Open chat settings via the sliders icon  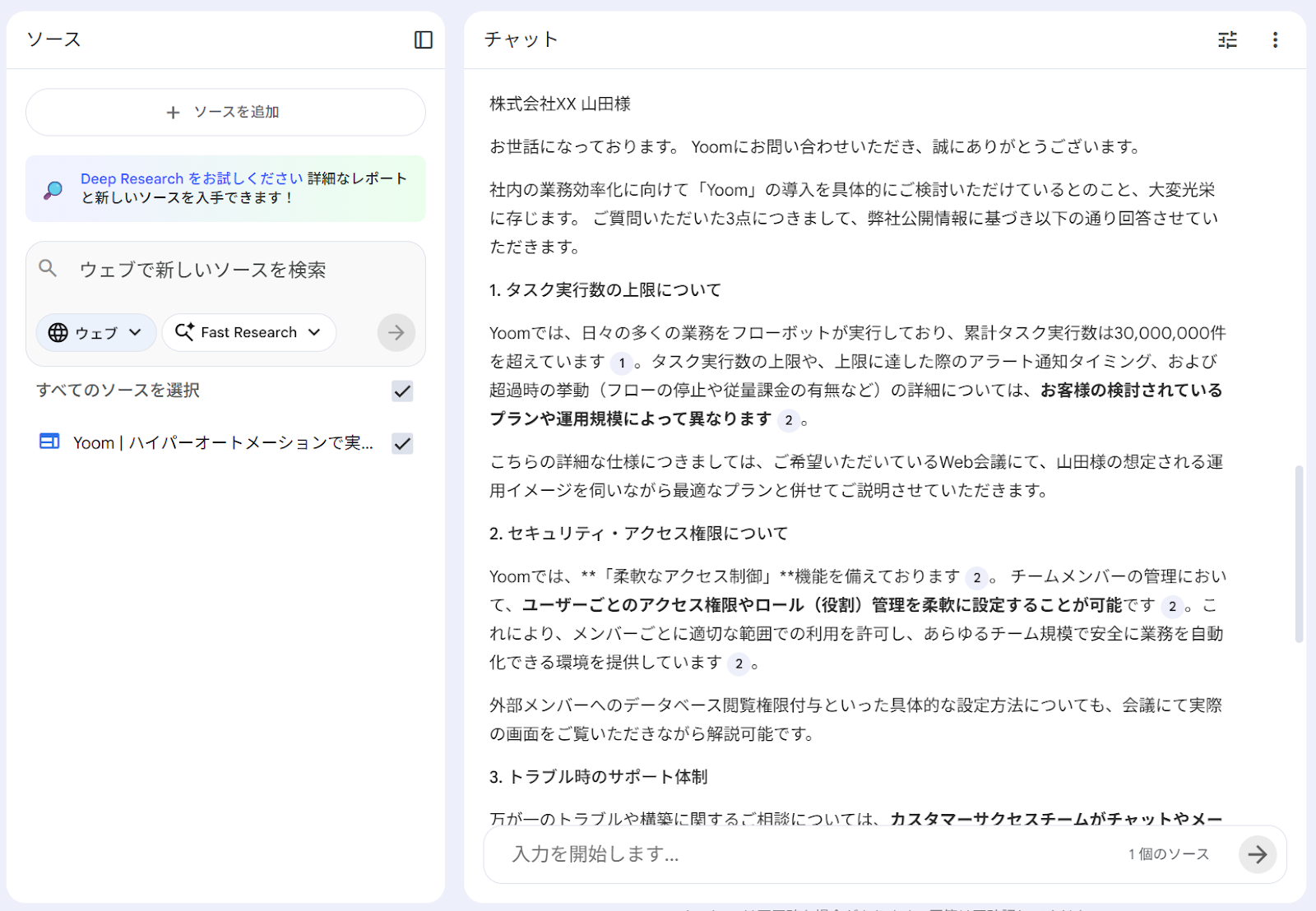click(x=1227, y=39)
